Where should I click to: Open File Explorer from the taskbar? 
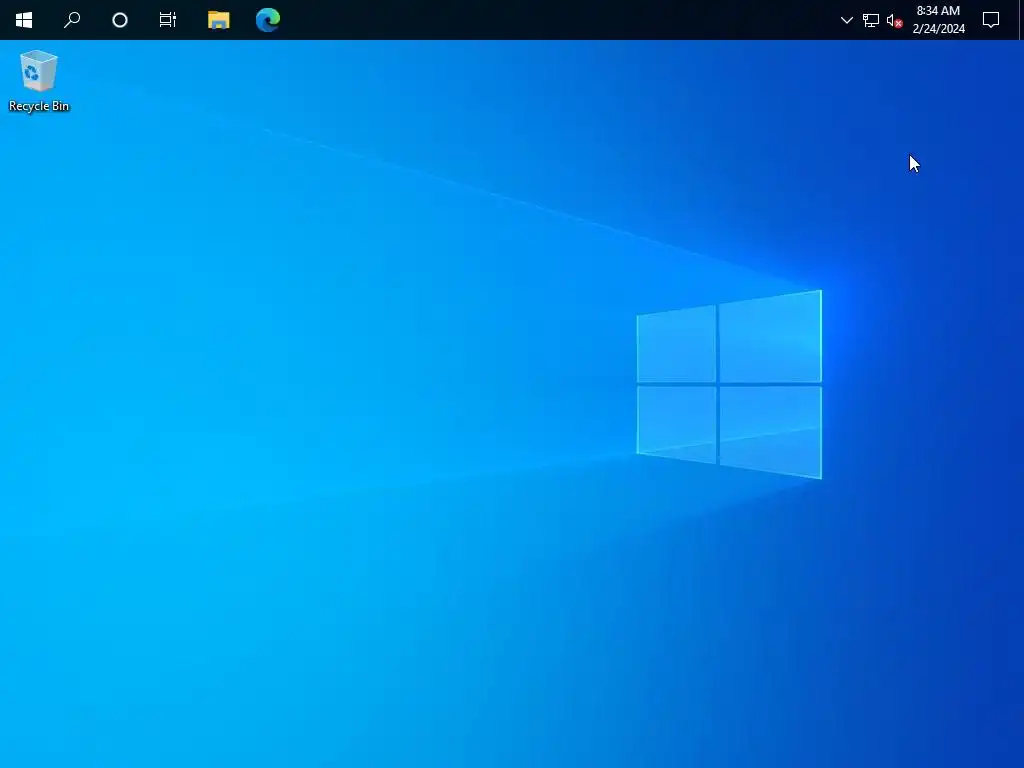pyautogui.click(x=219, y=20)
